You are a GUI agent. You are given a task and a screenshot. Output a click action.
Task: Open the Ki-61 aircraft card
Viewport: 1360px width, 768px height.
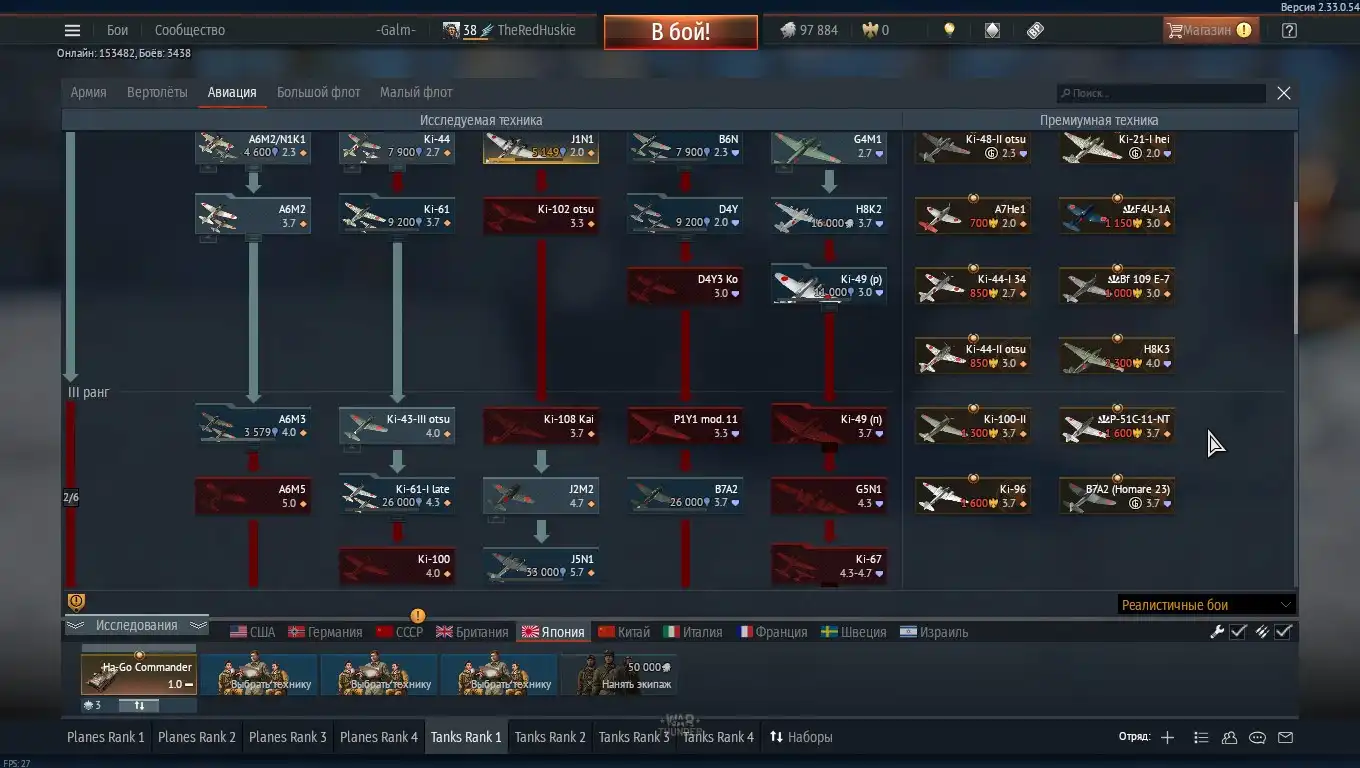pos(398,216)
